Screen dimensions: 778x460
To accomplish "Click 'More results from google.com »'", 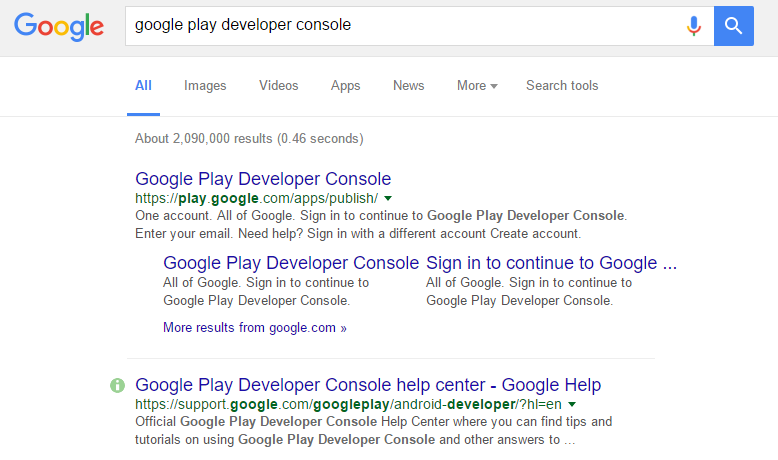I will (255, 328).
